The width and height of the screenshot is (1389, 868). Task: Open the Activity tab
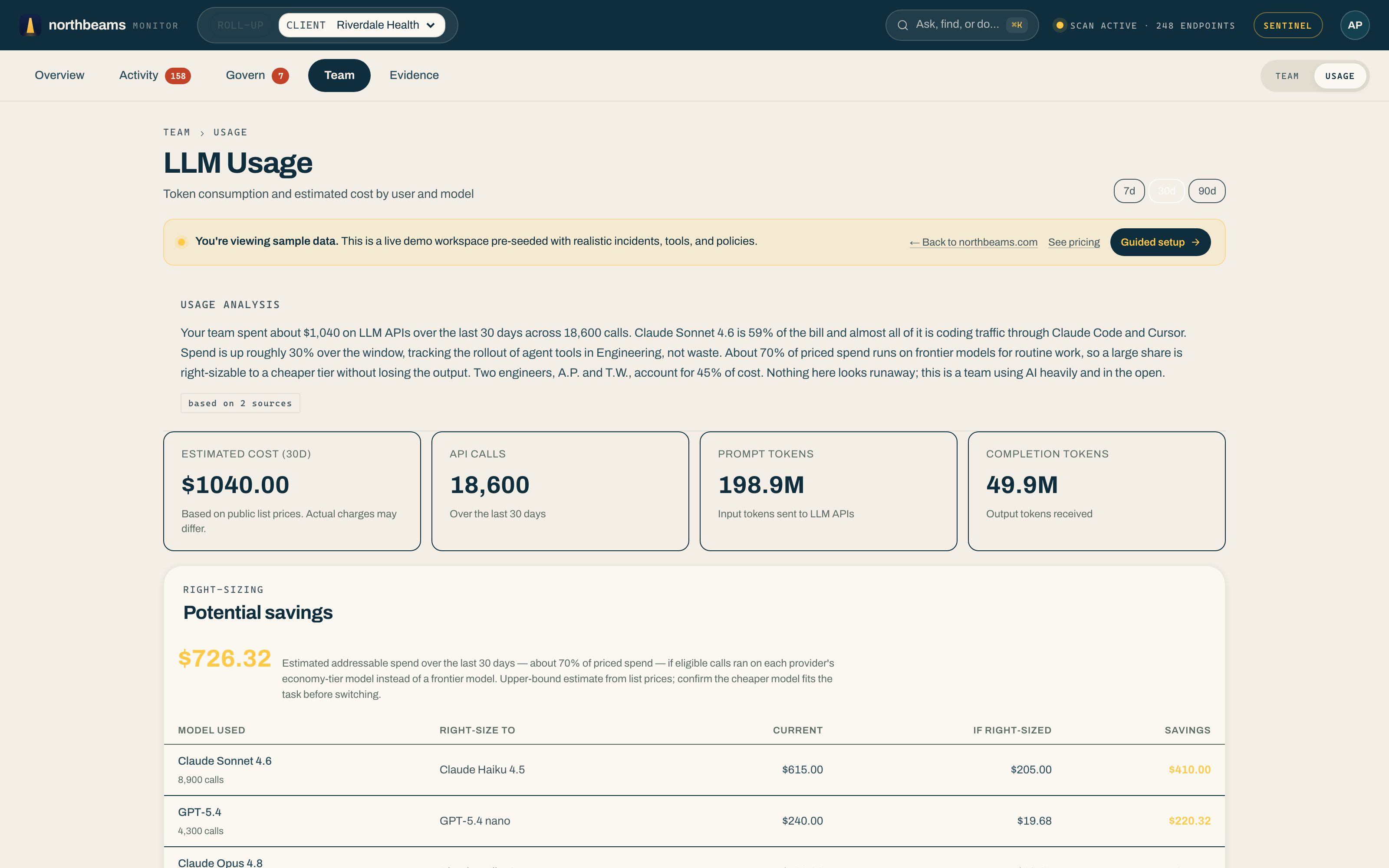[155, 75]
